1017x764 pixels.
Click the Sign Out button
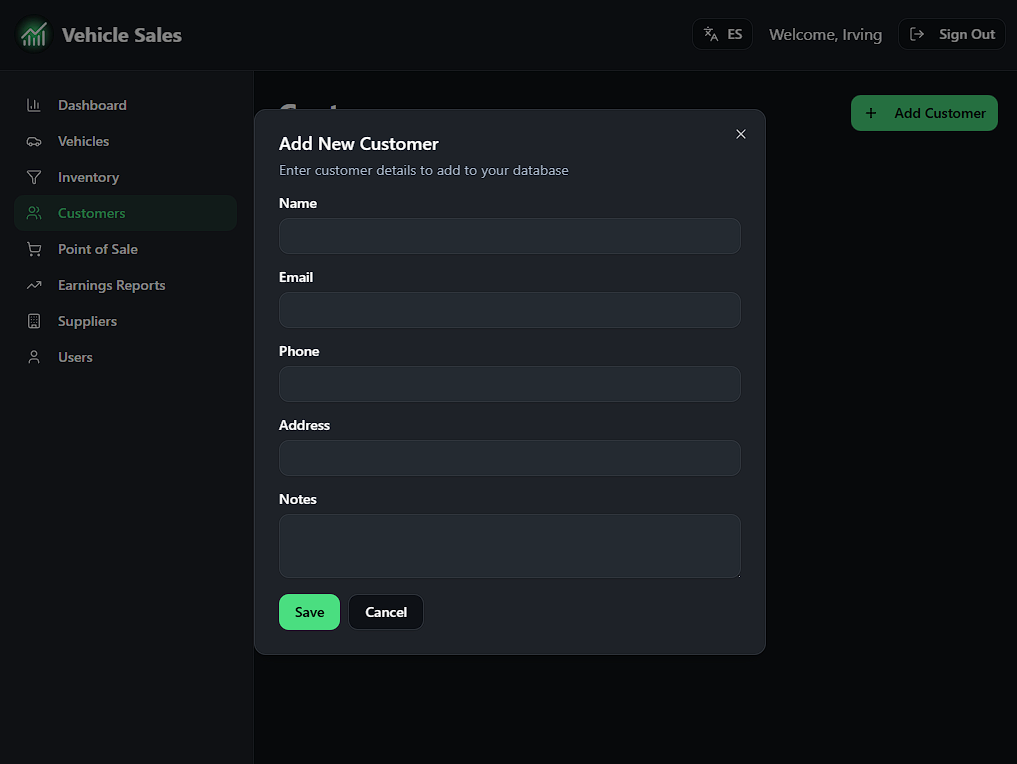(x=951, y=34)
